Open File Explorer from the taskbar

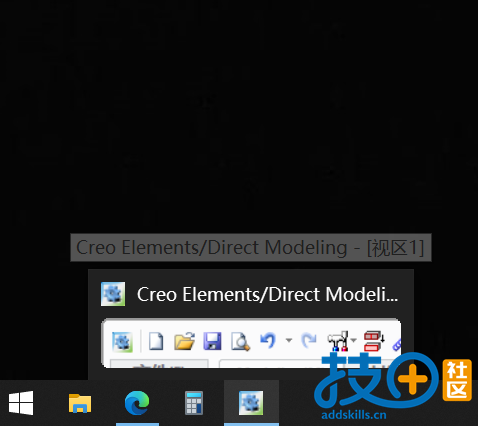[x=80, y=403]
